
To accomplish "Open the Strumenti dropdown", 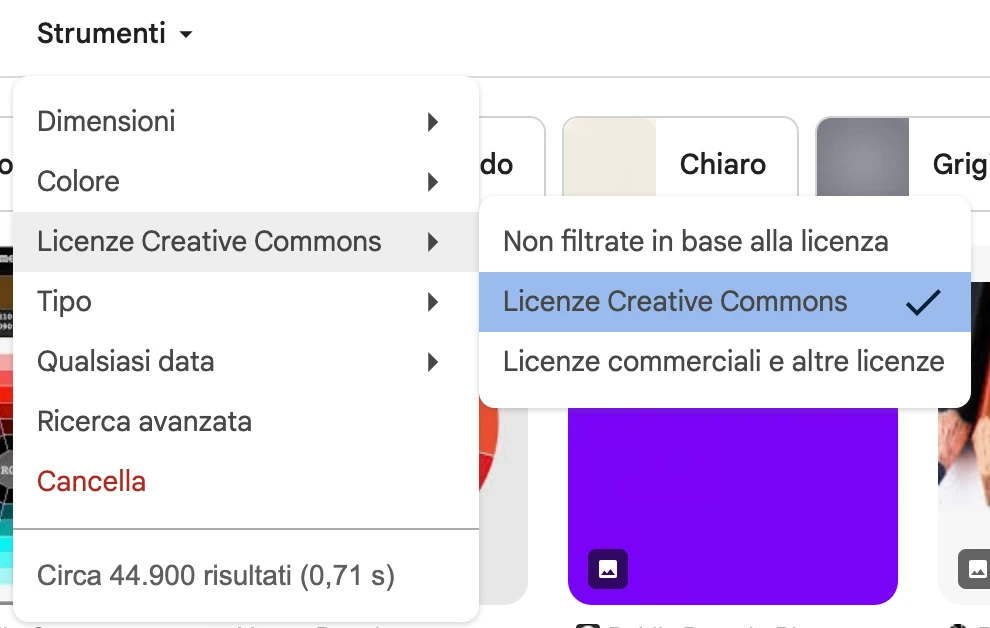I will click(114, 33).
